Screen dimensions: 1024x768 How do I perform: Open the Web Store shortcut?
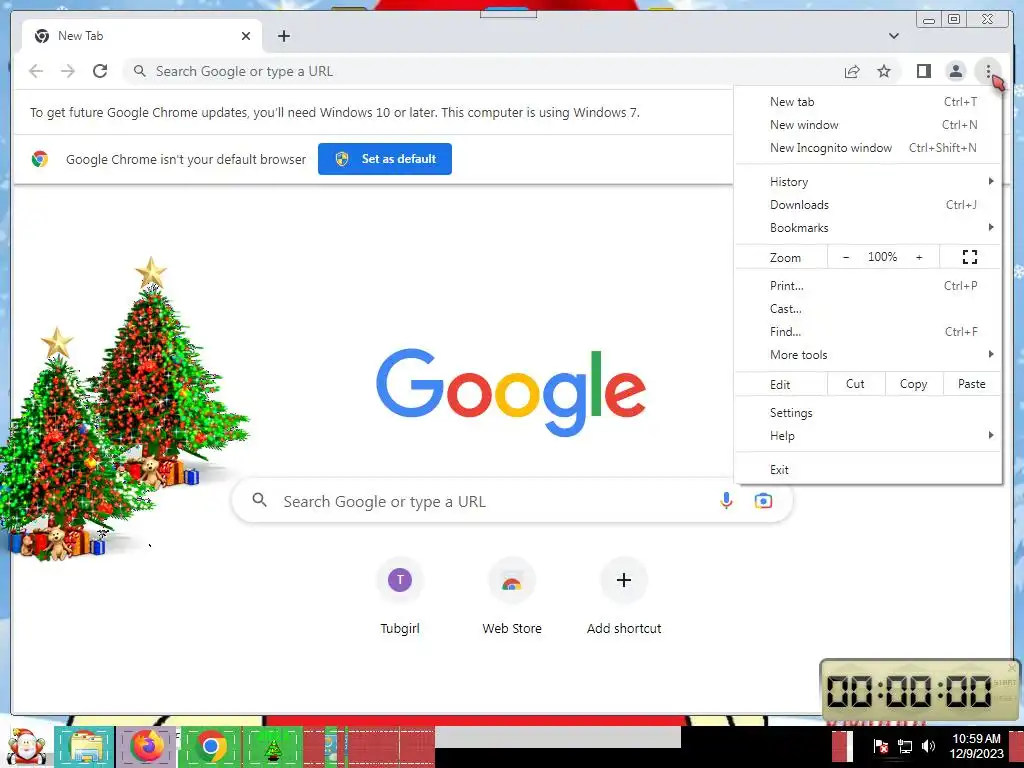[x=512, y=598]
